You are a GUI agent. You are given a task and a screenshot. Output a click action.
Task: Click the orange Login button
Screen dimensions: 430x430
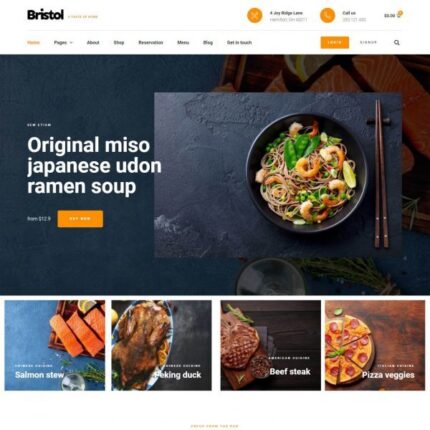[335, 43]
